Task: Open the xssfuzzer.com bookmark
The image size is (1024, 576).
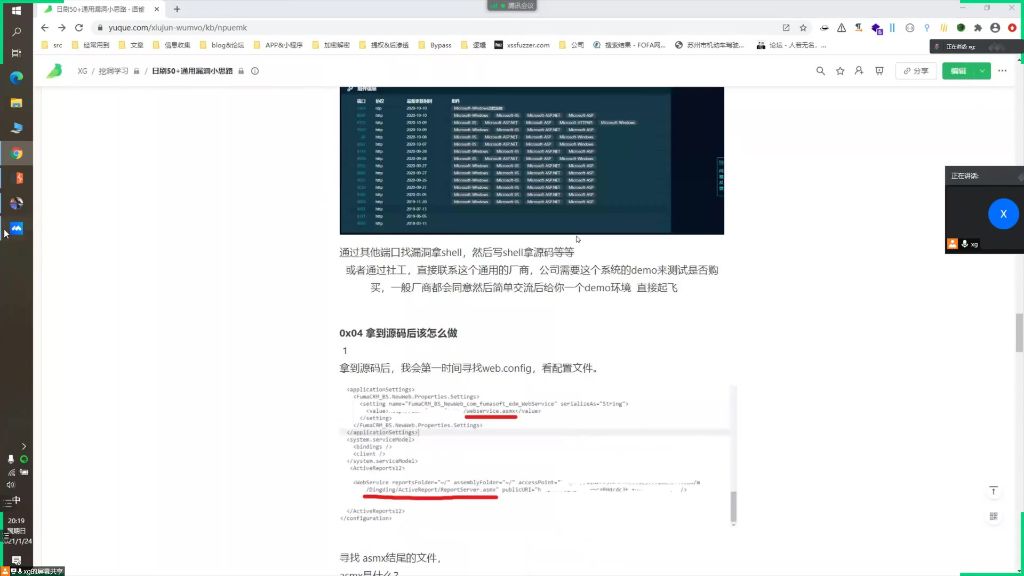Action: pyautogui.click(x=522, y=45)
